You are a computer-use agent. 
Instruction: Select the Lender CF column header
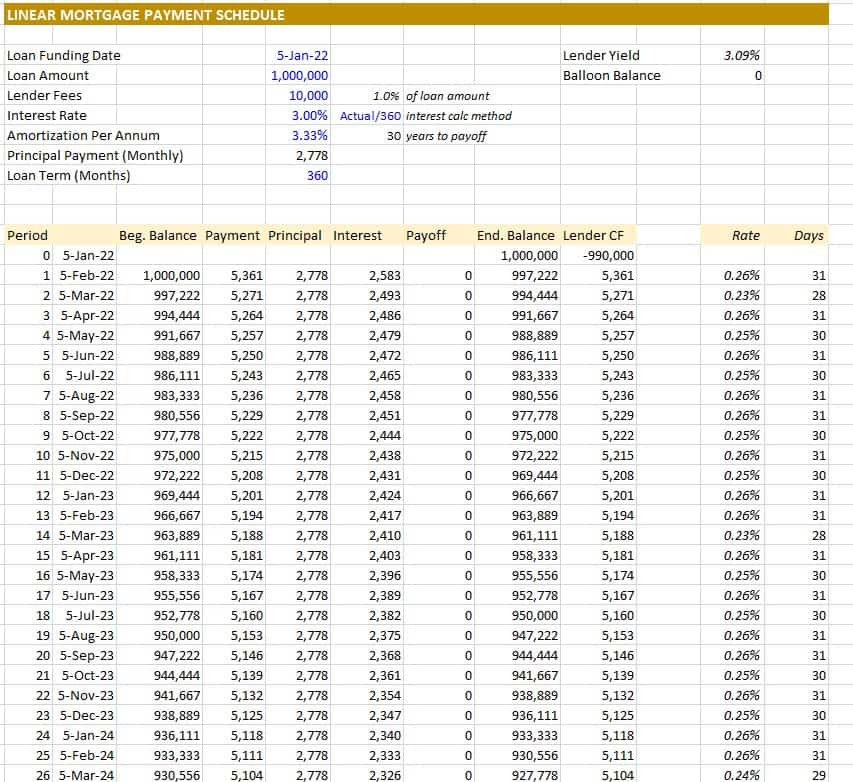pyautogui.click(x=593, y=236)
